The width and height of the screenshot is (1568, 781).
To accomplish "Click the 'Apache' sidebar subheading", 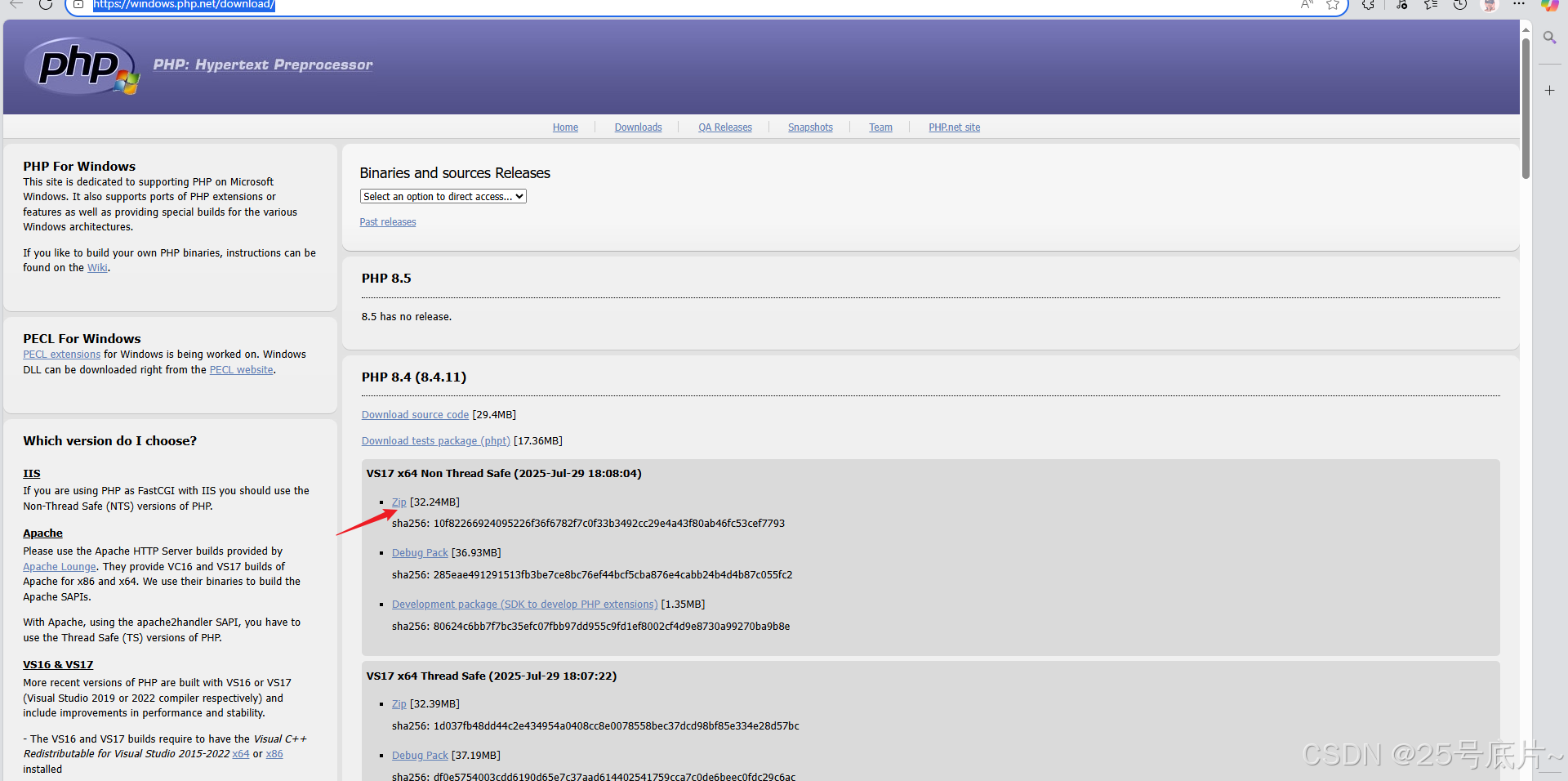I will (x=42, y=533).
